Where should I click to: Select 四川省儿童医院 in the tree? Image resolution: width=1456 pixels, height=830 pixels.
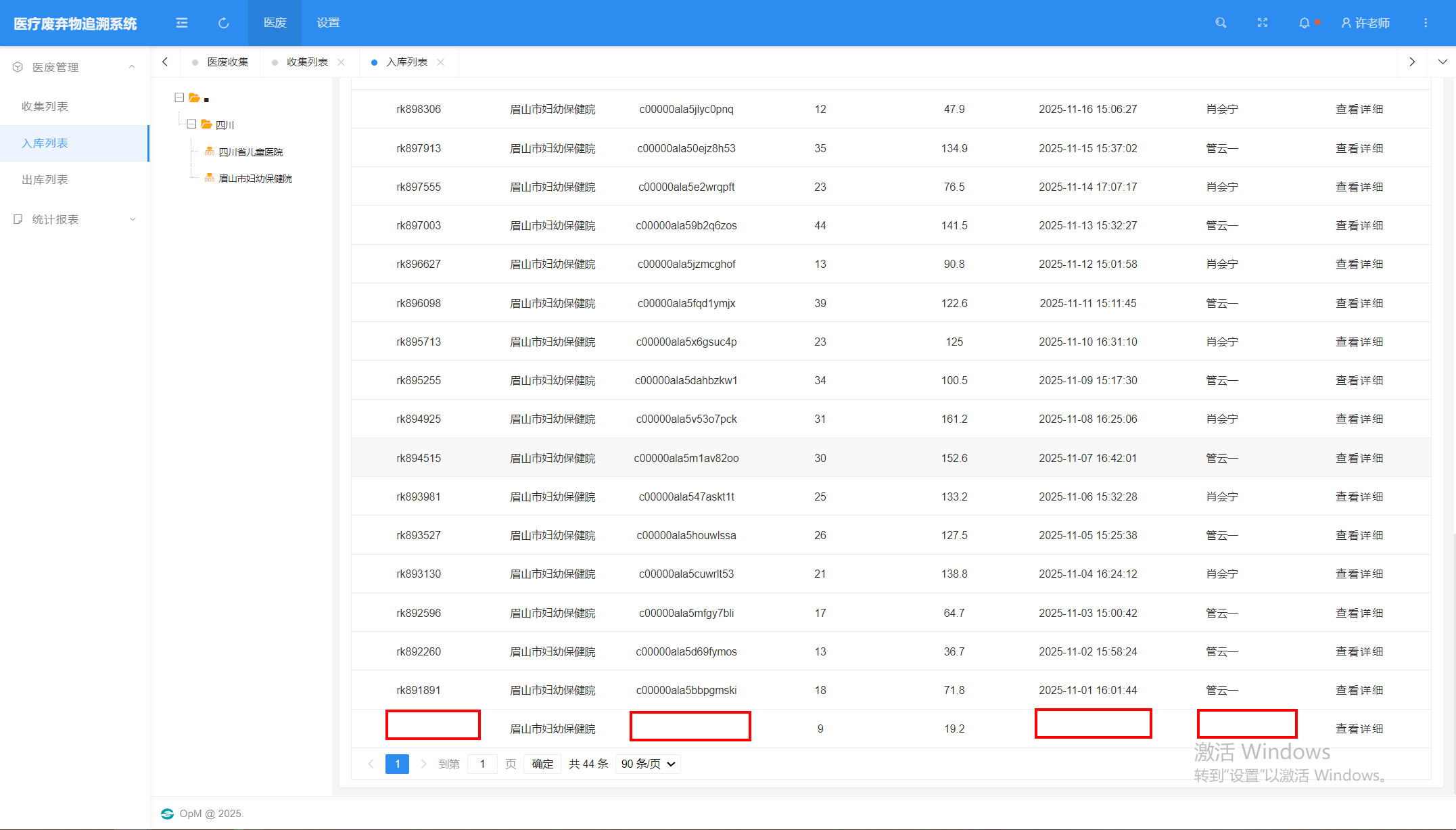click(x=250, y=152)
